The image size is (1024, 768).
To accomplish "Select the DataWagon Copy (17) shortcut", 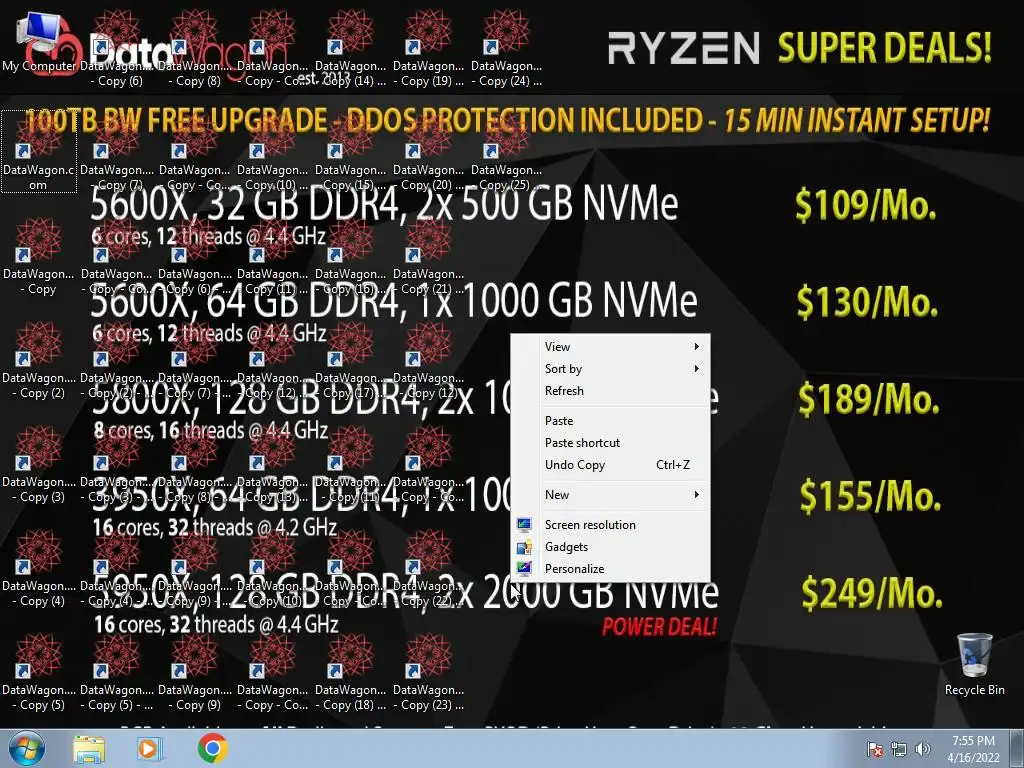I will pyautogui.click(x=350, y=360).
